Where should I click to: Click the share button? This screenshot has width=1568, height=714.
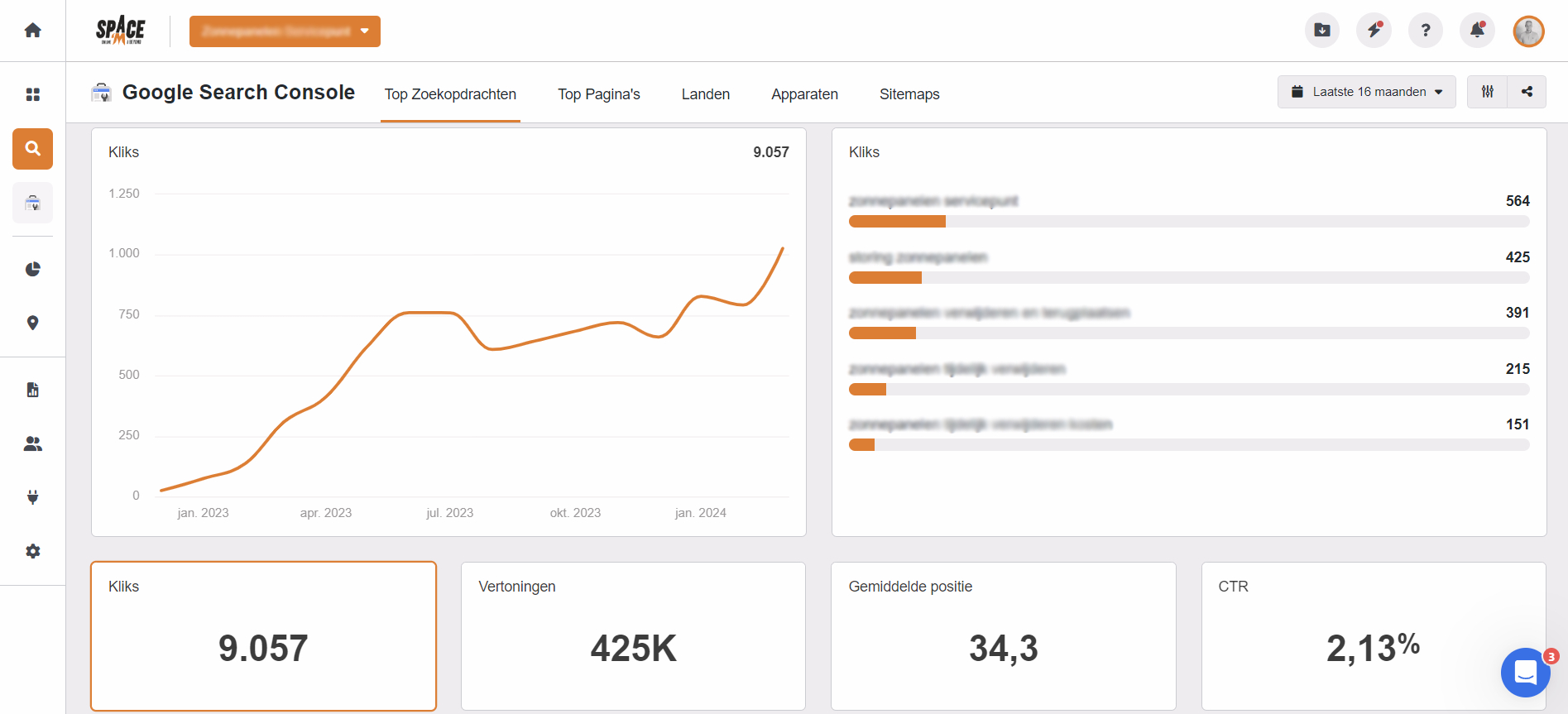point(1527,92)
